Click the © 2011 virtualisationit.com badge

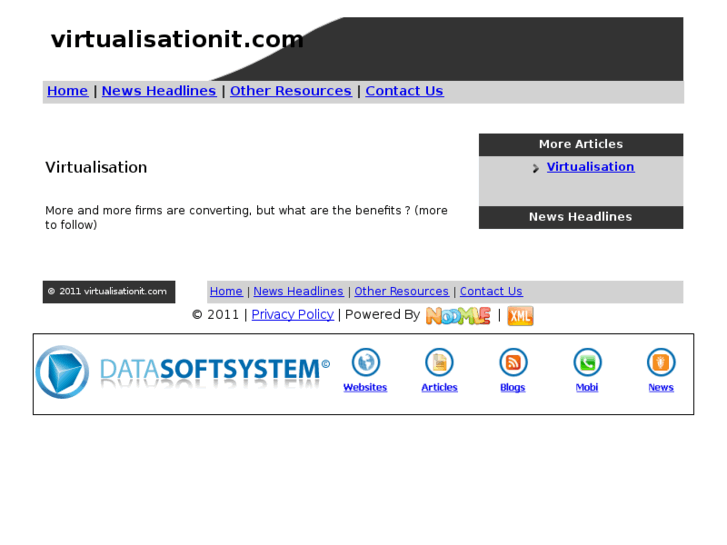(x=109, y=292)
